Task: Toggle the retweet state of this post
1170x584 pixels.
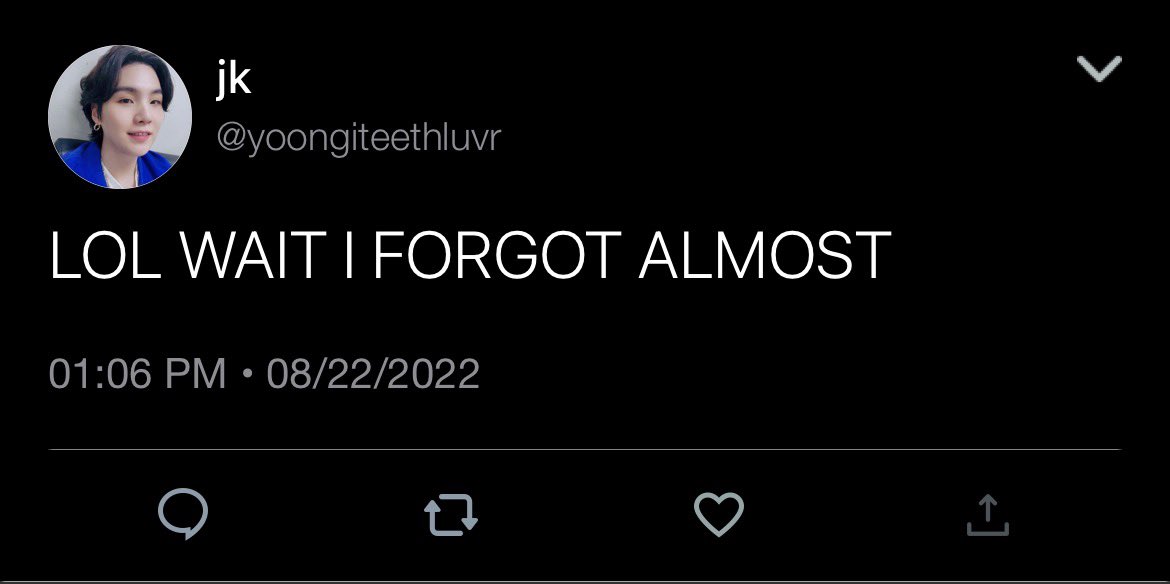Action: click(x=451, y=517)
